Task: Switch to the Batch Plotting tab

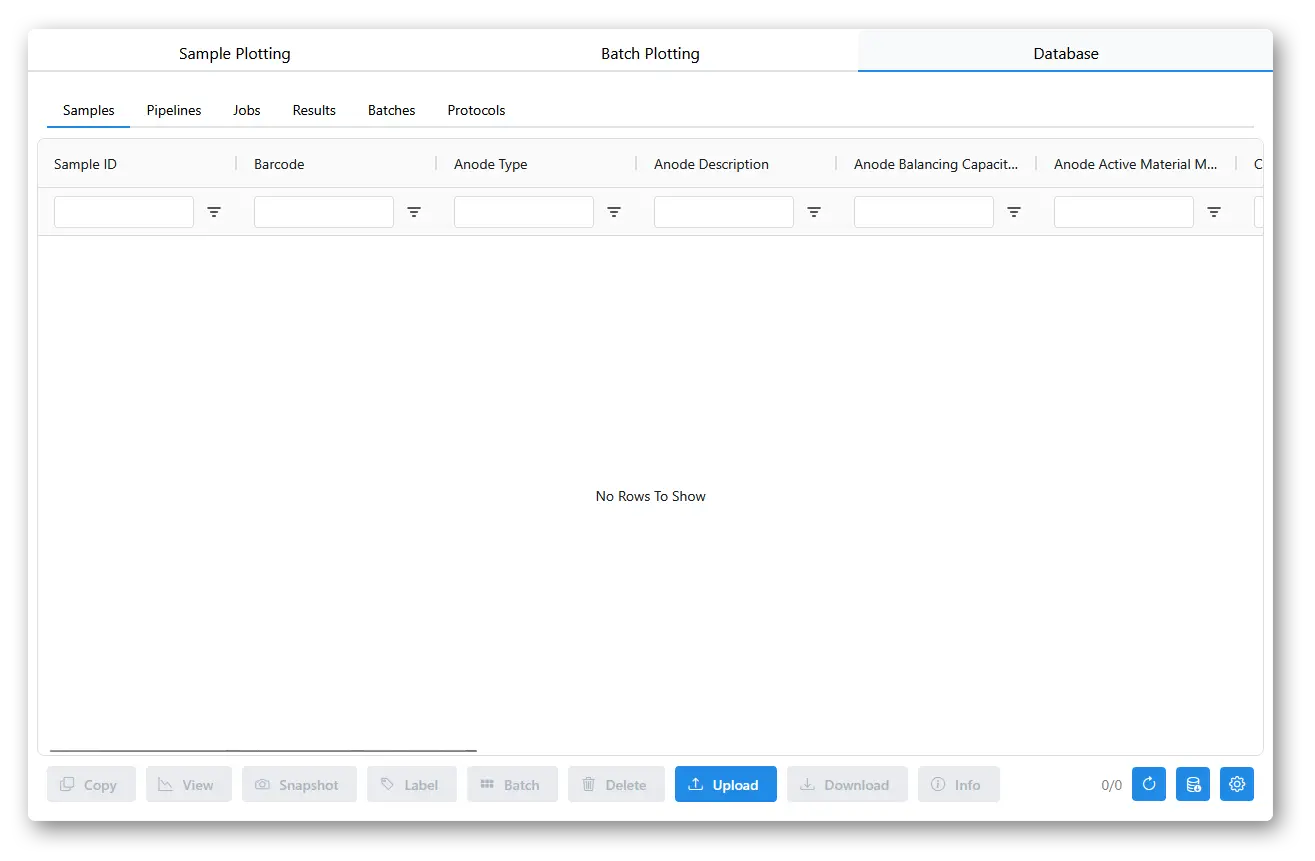Action: 650,54
